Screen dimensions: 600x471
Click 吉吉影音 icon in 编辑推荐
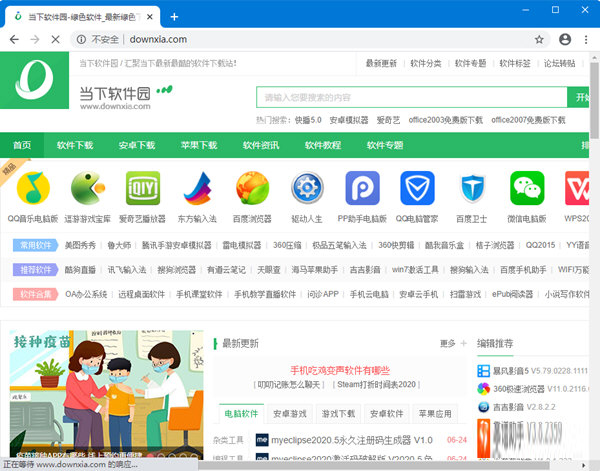pyautogui.click(x=484, y=407)
